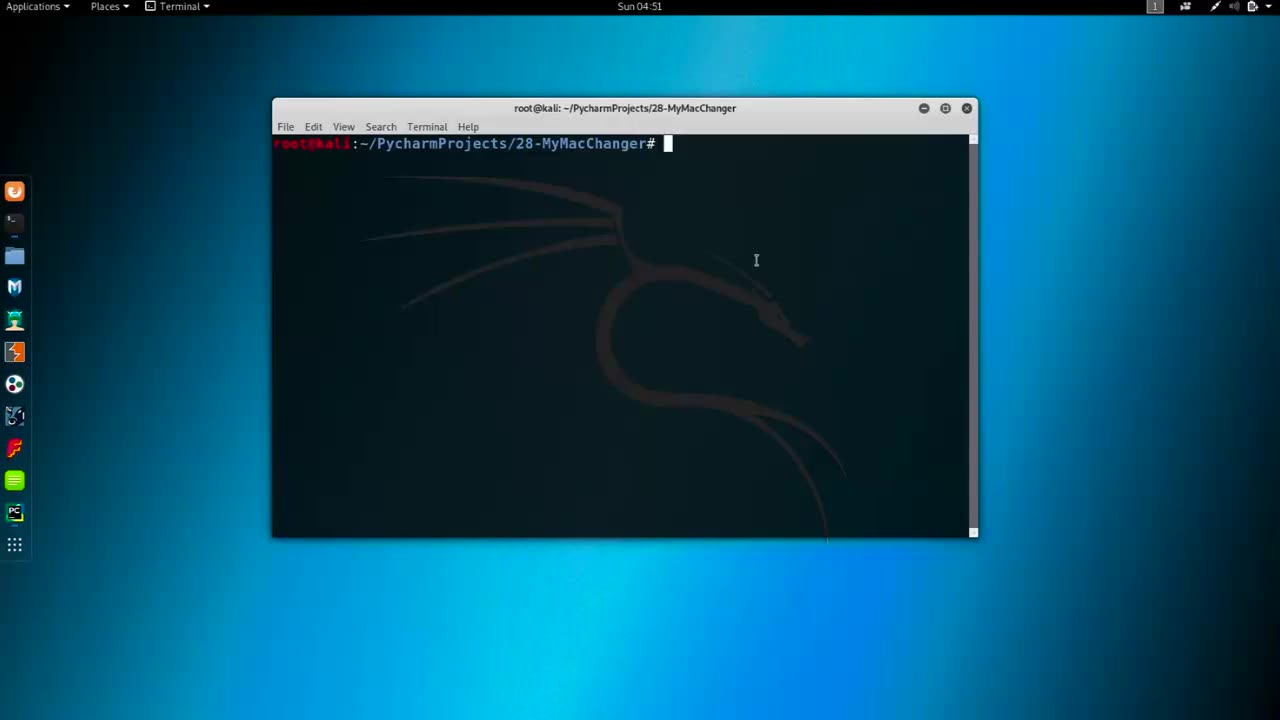The height and width of the screenshot is (720, 1280).
Task: Open the Help menu in terminal window
Action: pos(468,127)
